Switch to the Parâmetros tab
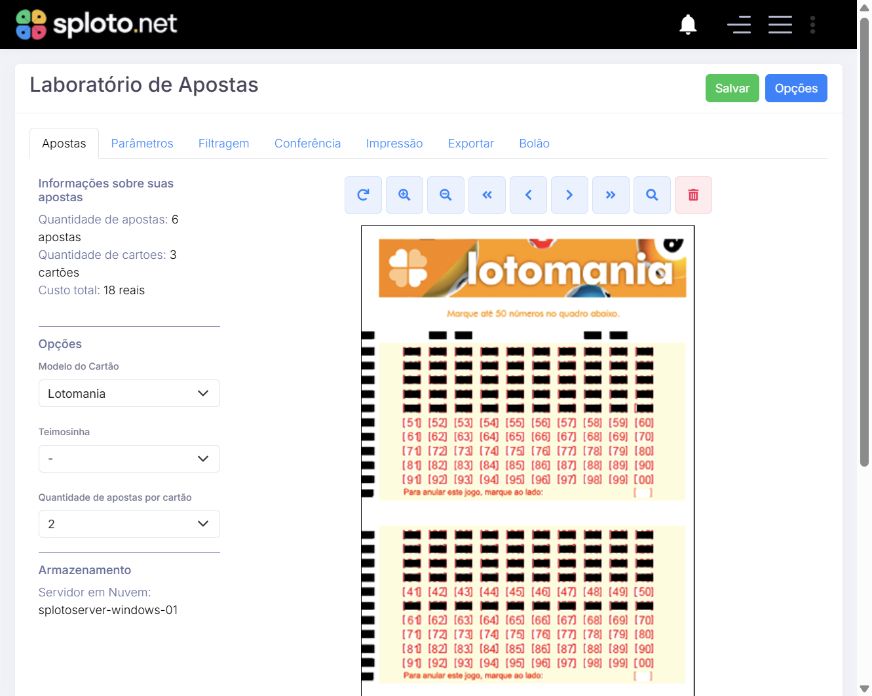 coord(142,143)
